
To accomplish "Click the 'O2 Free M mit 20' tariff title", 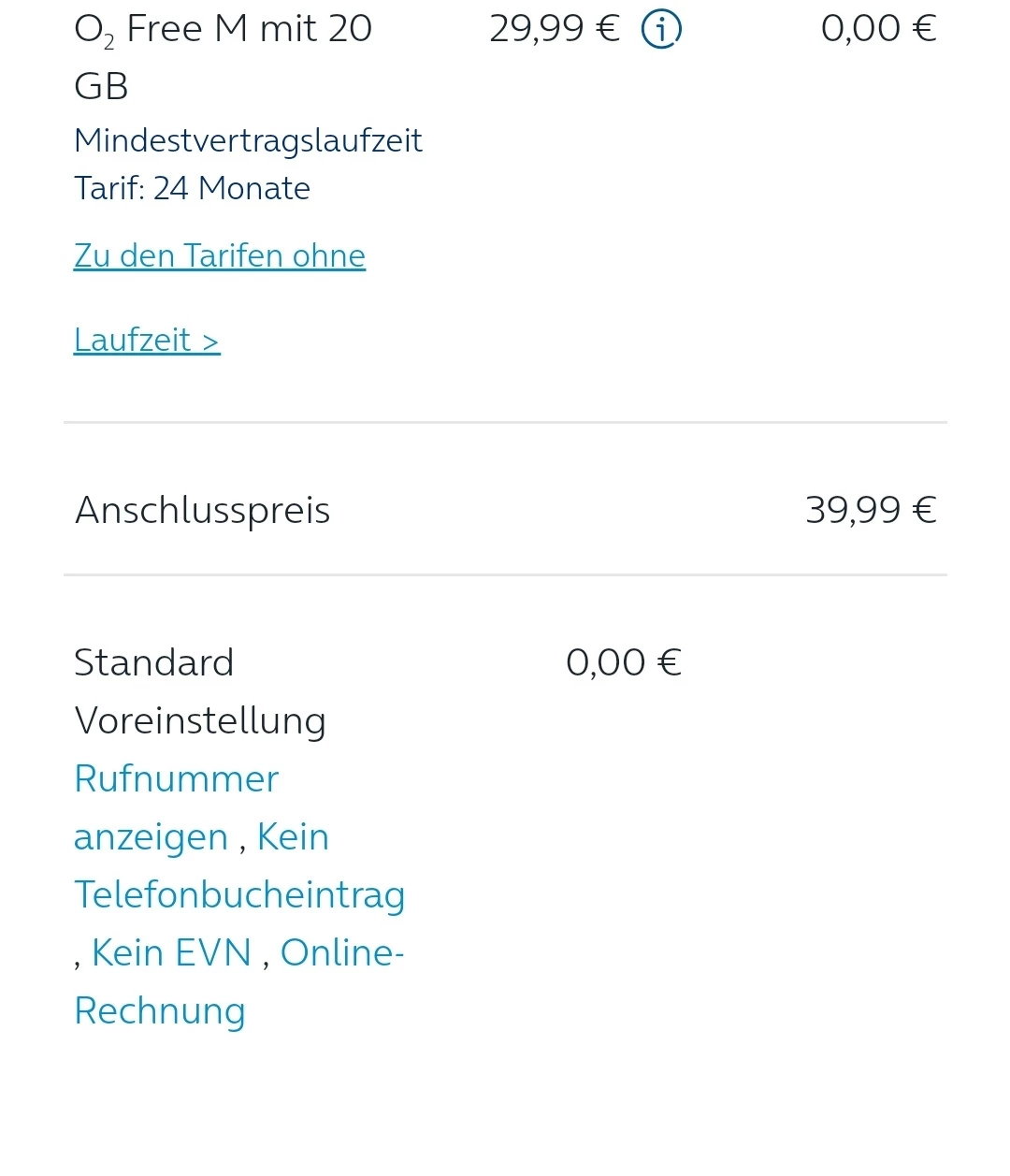I will 223,29.
